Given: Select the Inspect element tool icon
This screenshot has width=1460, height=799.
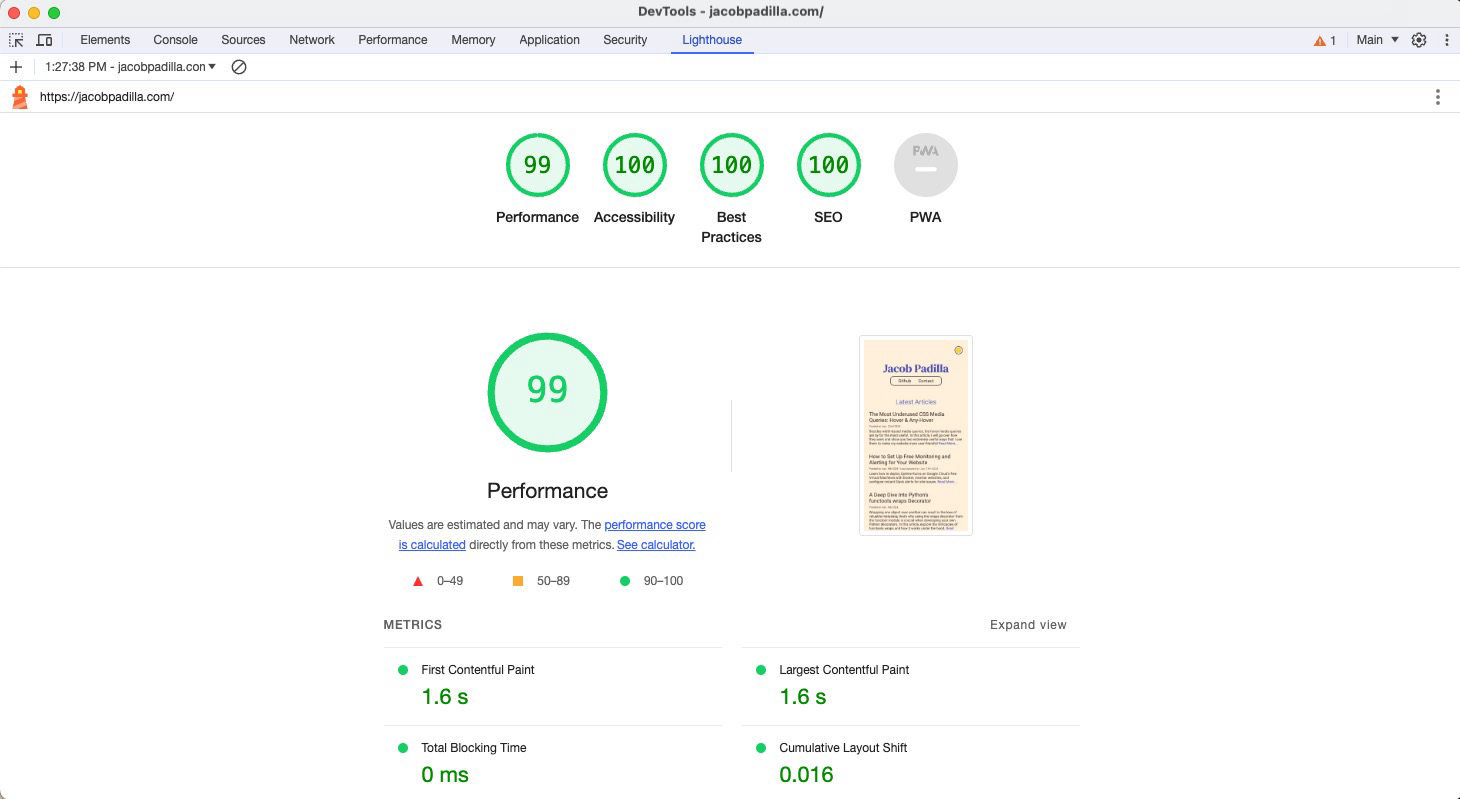Looking at the screenshot, I should pyautogui.click(x=15, y=39).
